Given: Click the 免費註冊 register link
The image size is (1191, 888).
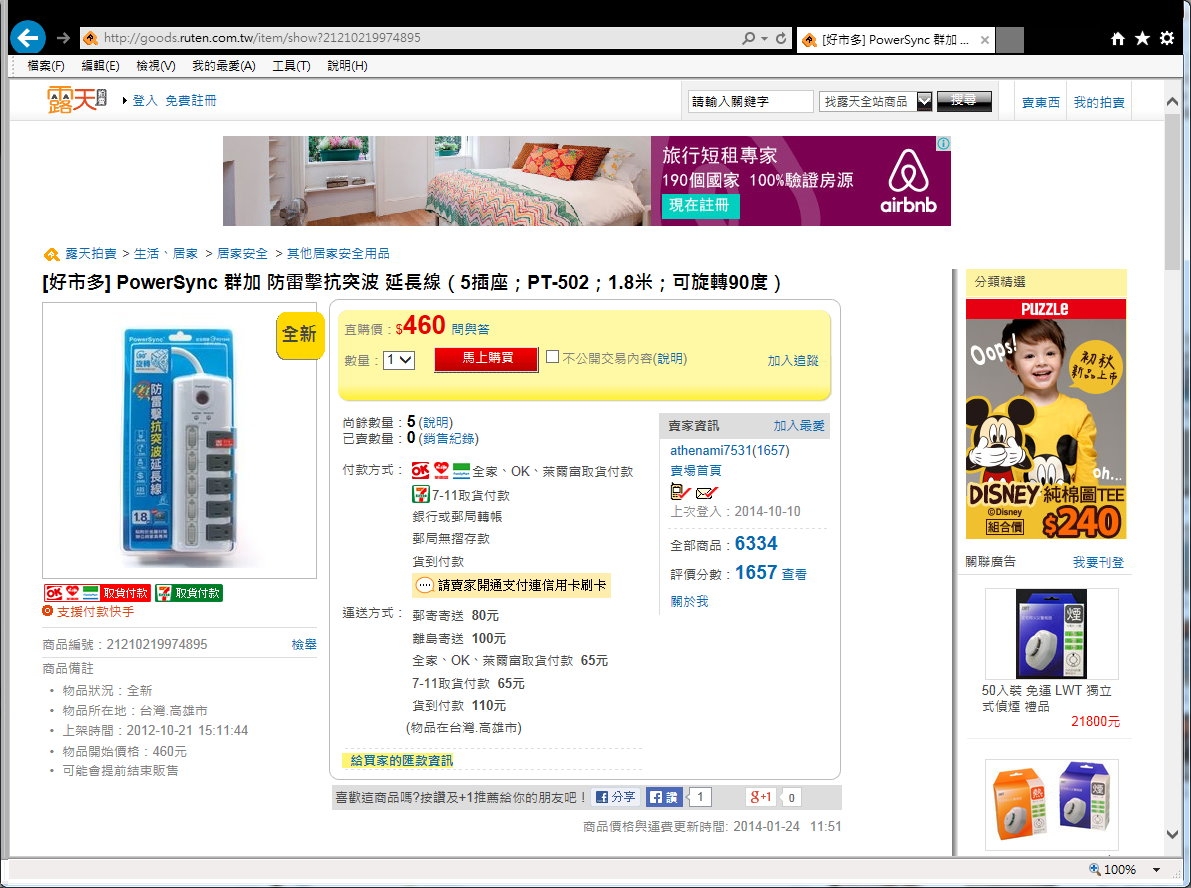Looking at the screenshot, I should pyautogui.click(x=191, y=100).
